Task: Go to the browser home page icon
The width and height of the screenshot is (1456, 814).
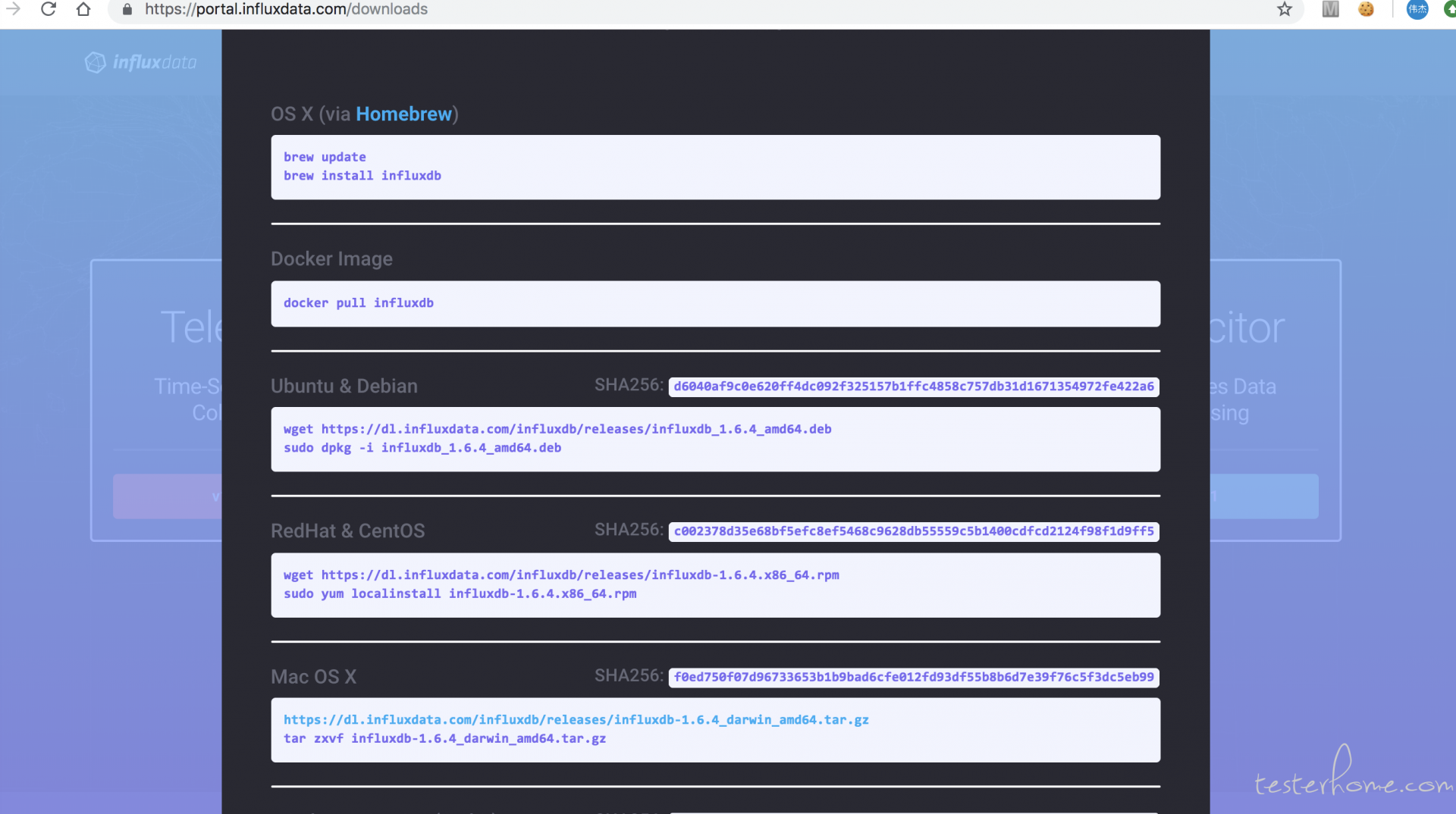Action: pos(83,9)
